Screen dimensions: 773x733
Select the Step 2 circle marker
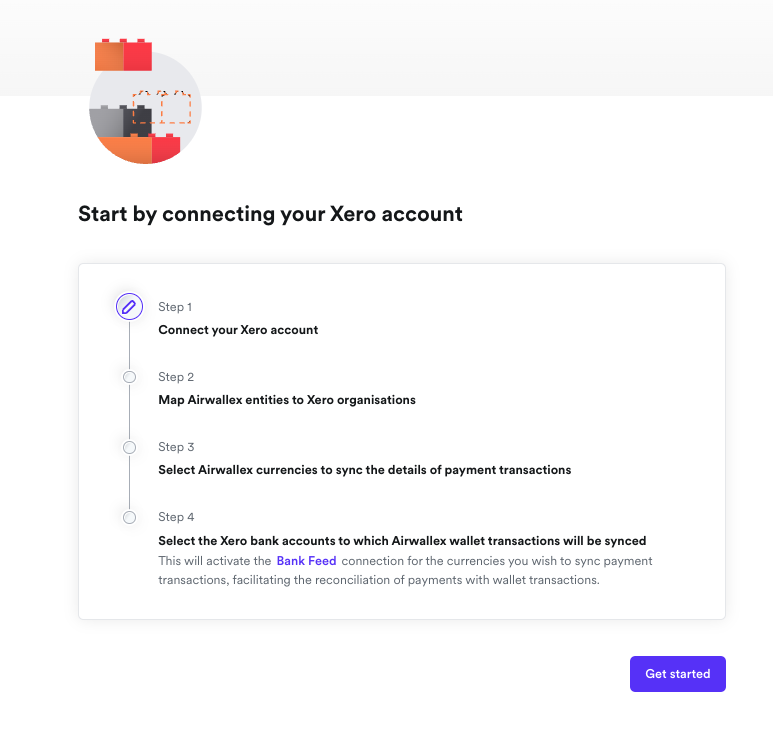coord(129,377)
